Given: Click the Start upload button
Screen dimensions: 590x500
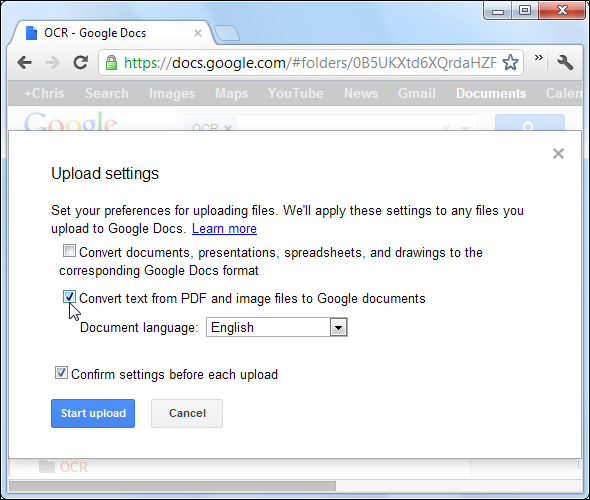Looking at the screenshot, I should click(x=93, y=413).
